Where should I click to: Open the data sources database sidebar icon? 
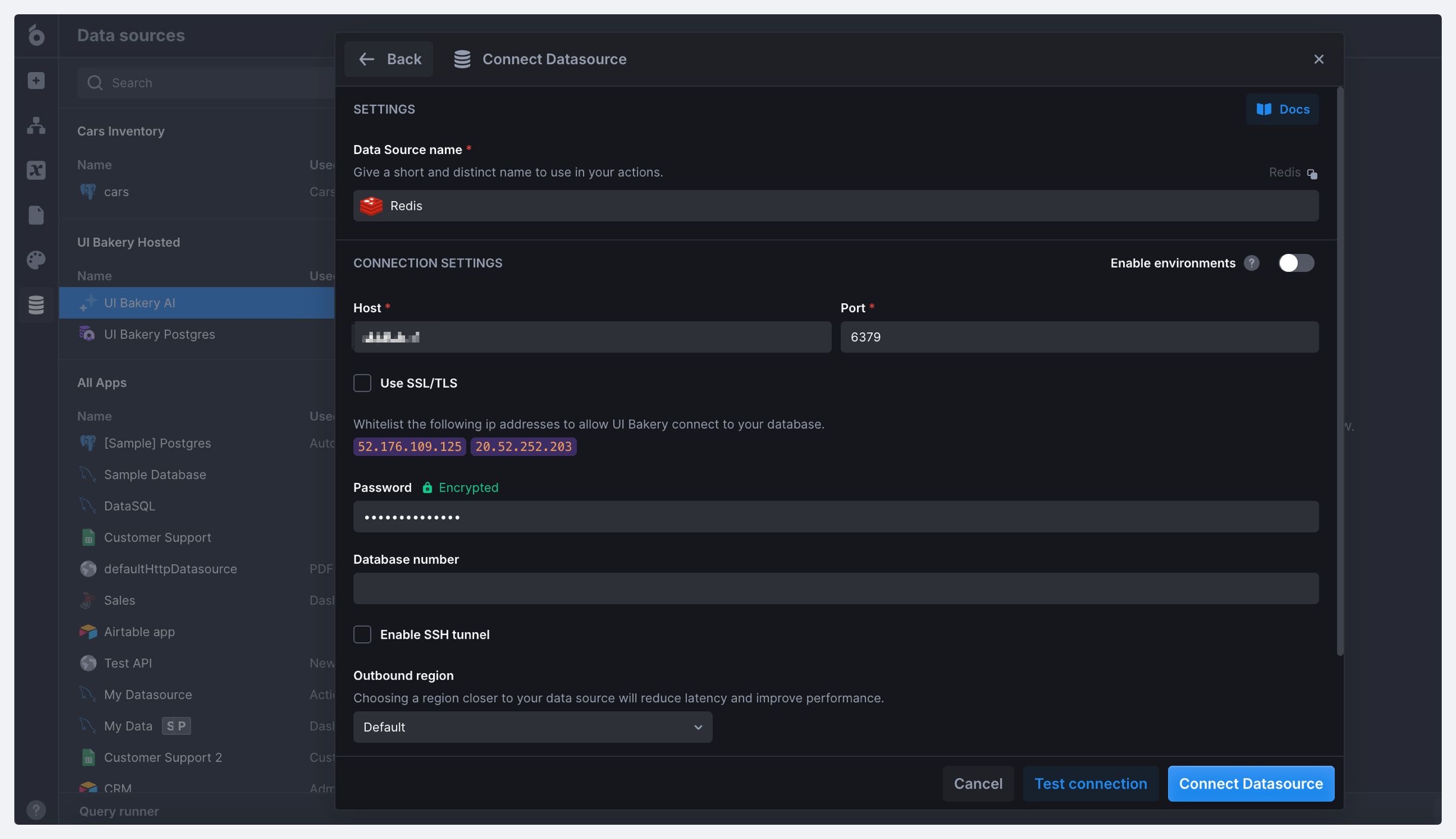coord(36,304)
